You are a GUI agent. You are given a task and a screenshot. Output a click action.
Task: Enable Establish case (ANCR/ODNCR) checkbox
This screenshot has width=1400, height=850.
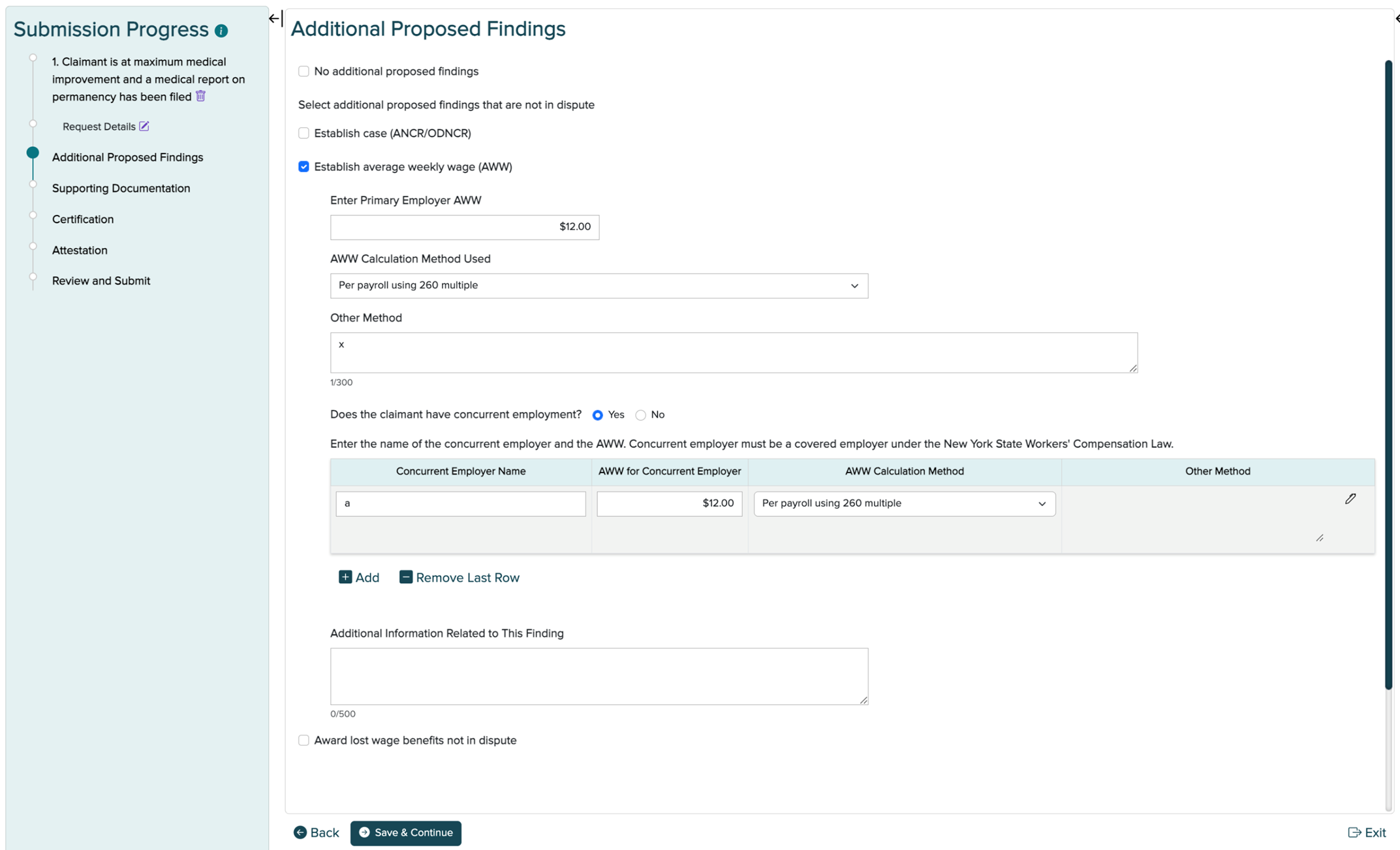(303, 133)
